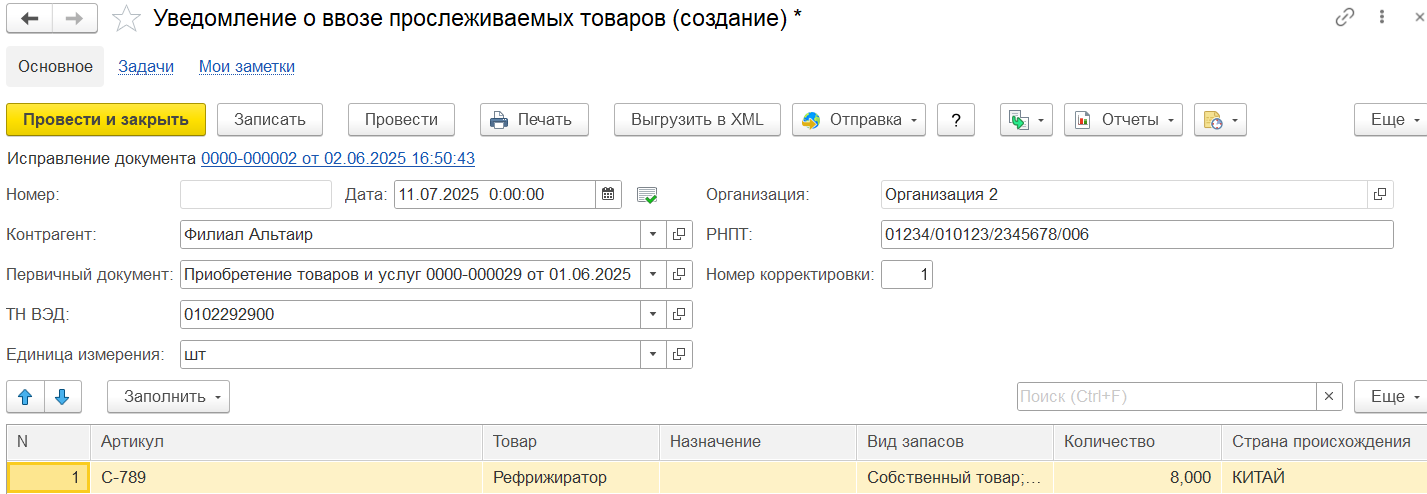Expand the Контрагент dropdown list
The height and width of the screenshot is (494, 1427).
click(653, 234)
